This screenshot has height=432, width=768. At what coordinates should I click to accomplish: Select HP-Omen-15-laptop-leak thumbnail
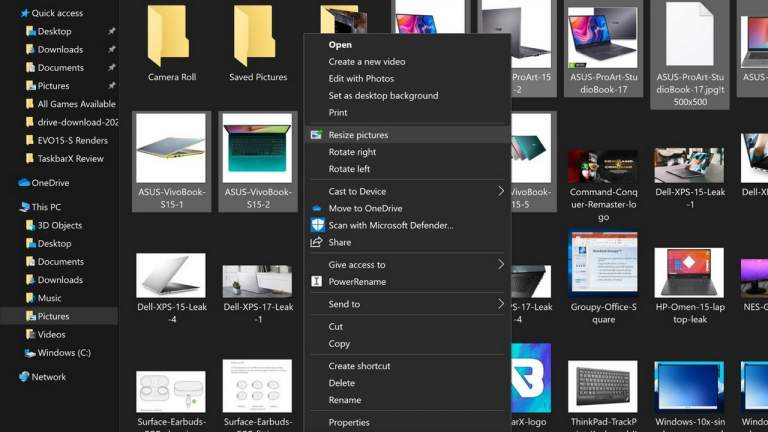point(689,272)
